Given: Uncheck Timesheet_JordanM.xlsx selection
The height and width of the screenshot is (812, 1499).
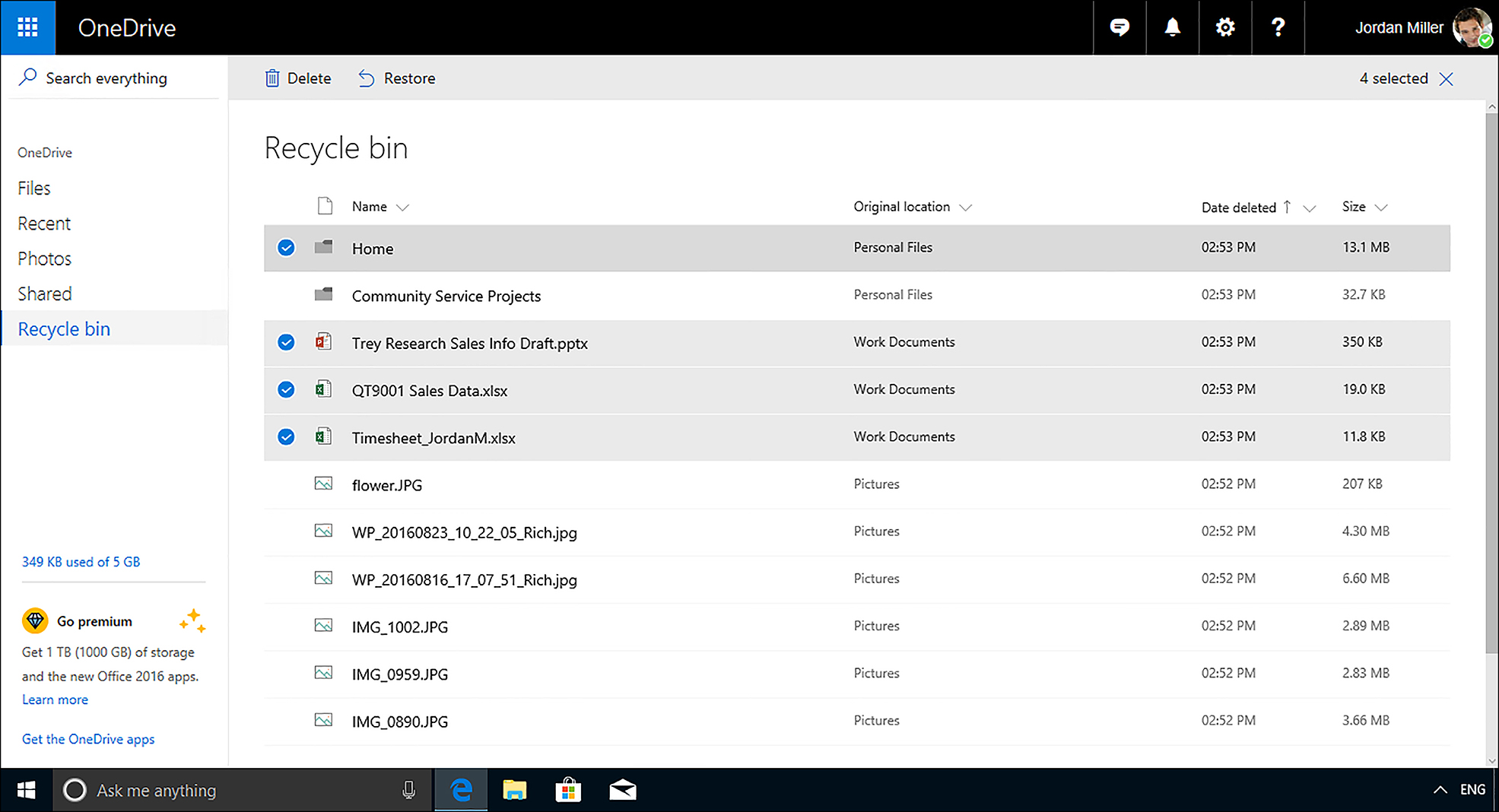Looking at the screenshot, I should (286, 436).
